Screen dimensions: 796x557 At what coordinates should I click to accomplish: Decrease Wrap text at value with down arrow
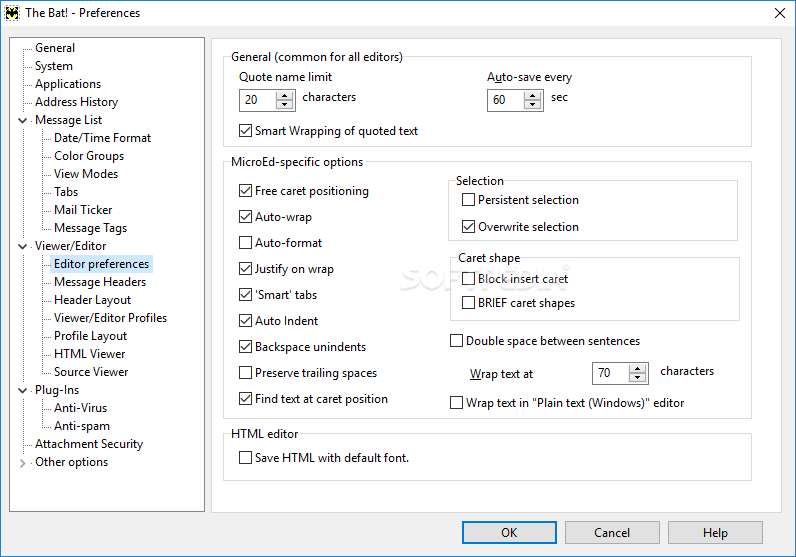tap(637, 378)
